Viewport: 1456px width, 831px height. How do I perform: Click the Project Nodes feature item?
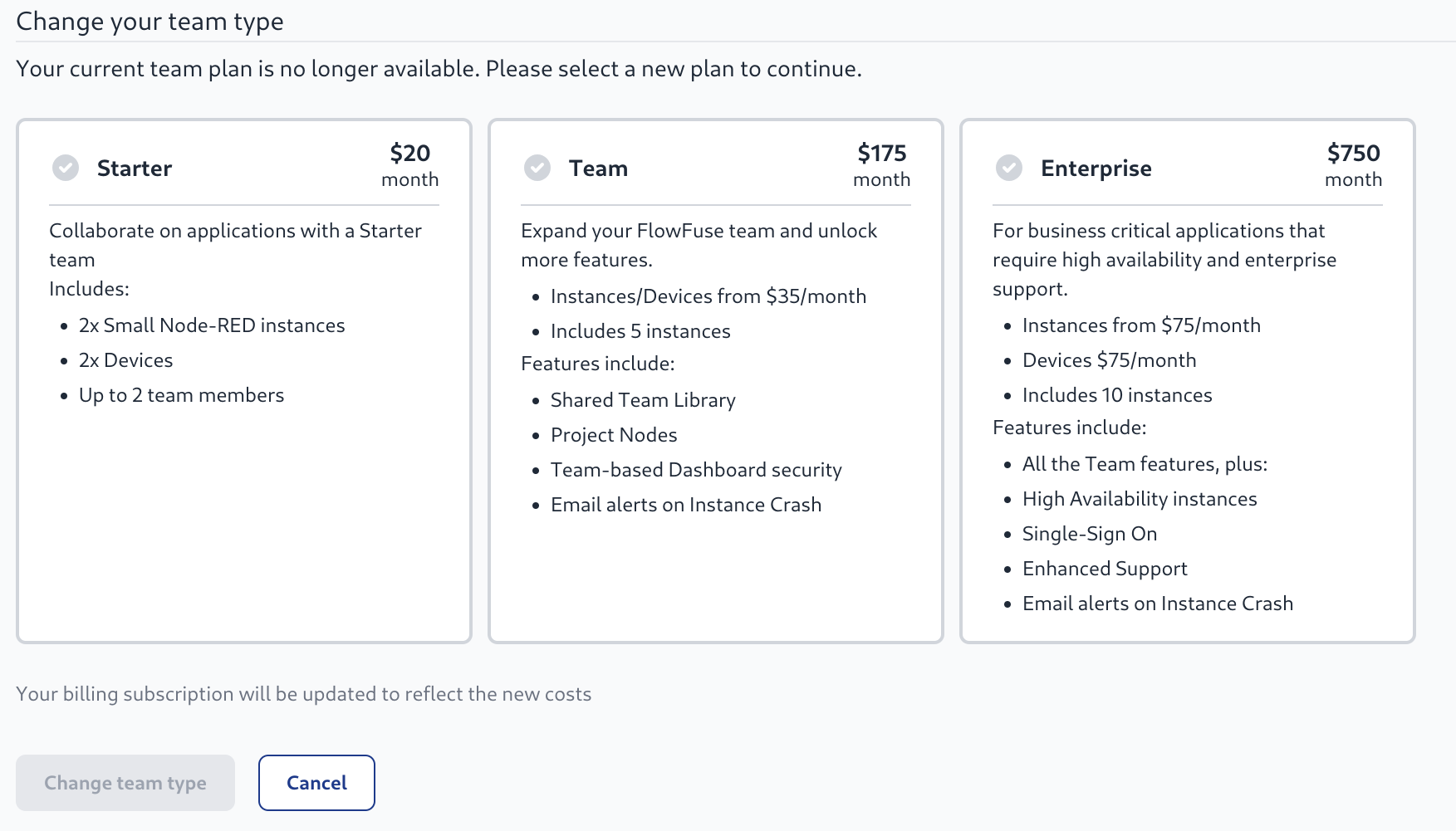tap(614, 435)
